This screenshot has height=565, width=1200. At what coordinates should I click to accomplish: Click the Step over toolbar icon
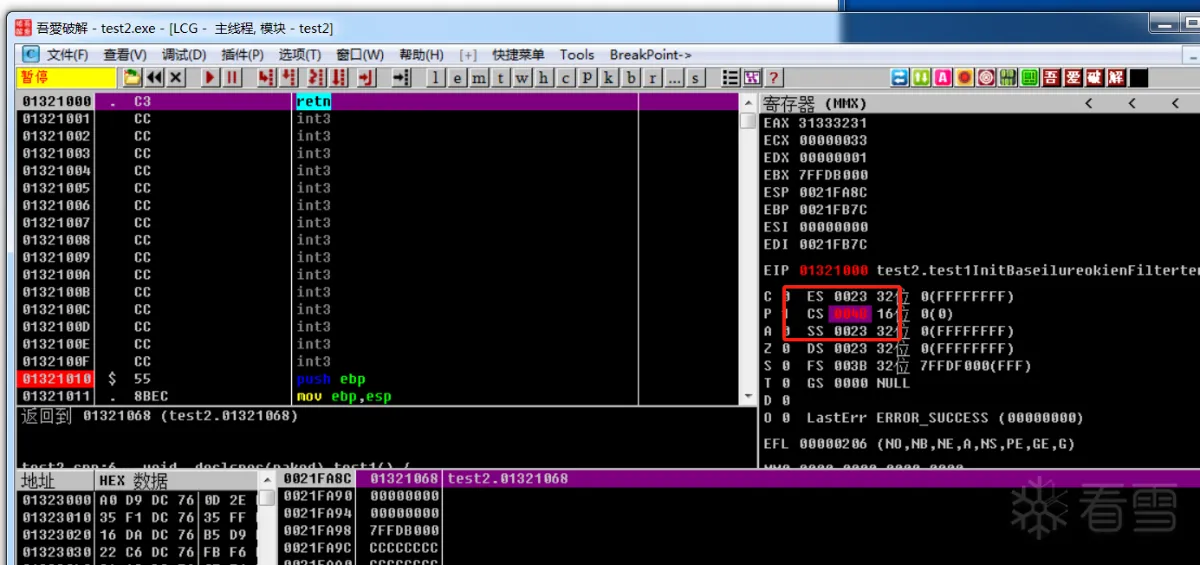tap(288, 77)
